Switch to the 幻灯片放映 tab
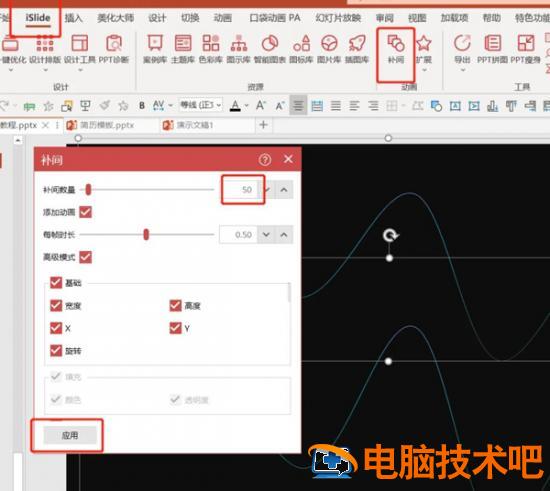The height and width of the screenshot is (491, 550). pyautogui.click(x=338, y=18)
